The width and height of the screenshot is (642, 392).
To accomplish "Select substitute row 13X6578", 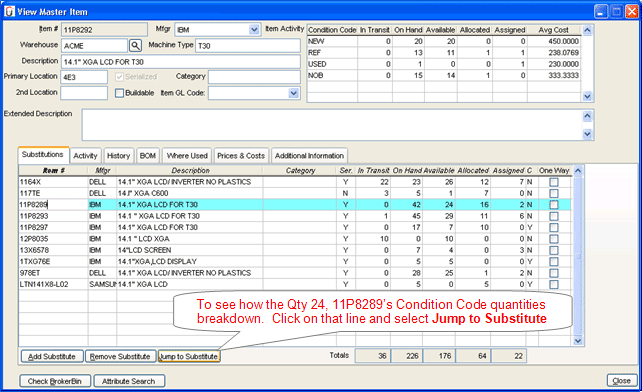I will click(295, 250).
